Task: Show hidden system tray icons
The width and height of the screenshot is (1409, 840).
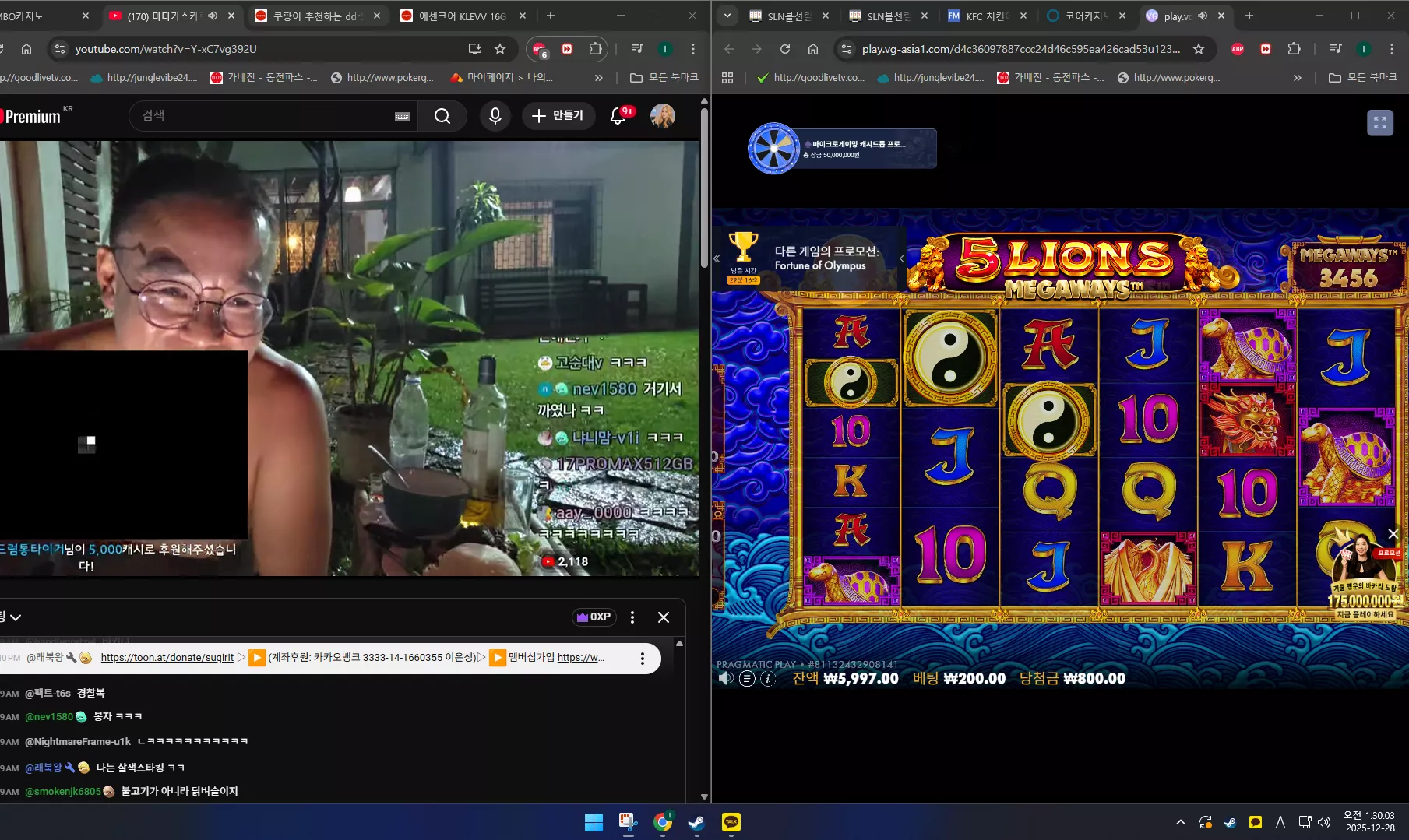Action: coord(1181,822)
